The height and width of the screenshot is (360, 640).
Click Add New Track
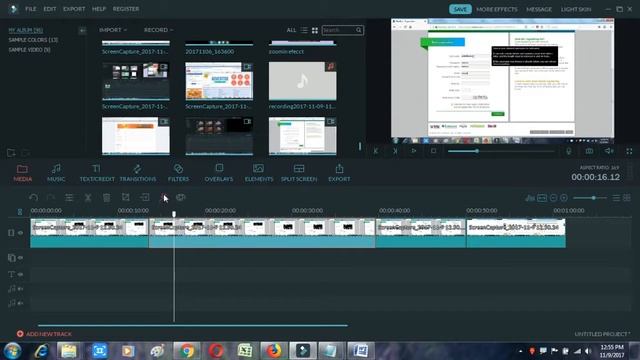click(44, 334)
